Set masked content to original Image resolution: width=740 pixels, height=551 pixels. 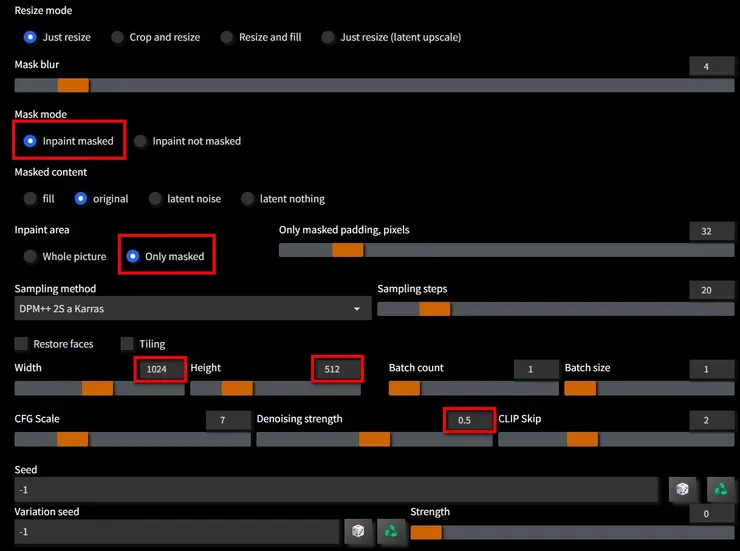pyautogui.click(x=101, y=199)
